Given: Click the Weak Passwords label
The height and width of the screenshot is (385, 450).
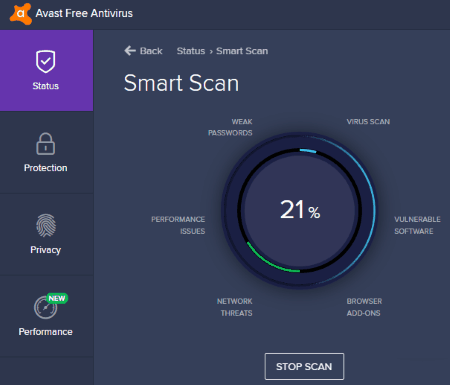Looking at the screenshot, I should [x=230, y=127].
